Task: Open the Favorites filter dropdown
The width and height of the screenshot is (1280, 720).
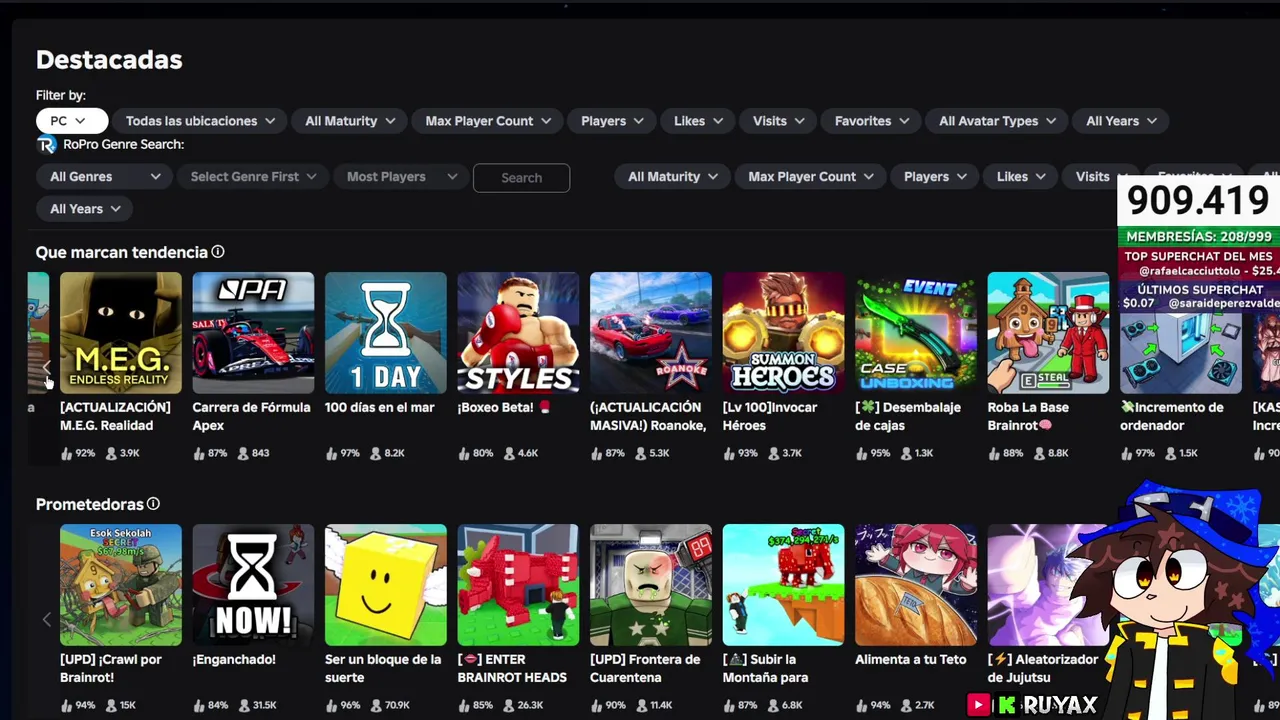Action: point(871,121)
